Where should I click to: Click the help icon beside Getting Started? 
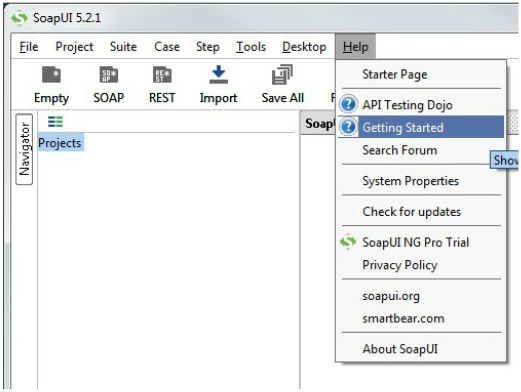click(349, 127)
